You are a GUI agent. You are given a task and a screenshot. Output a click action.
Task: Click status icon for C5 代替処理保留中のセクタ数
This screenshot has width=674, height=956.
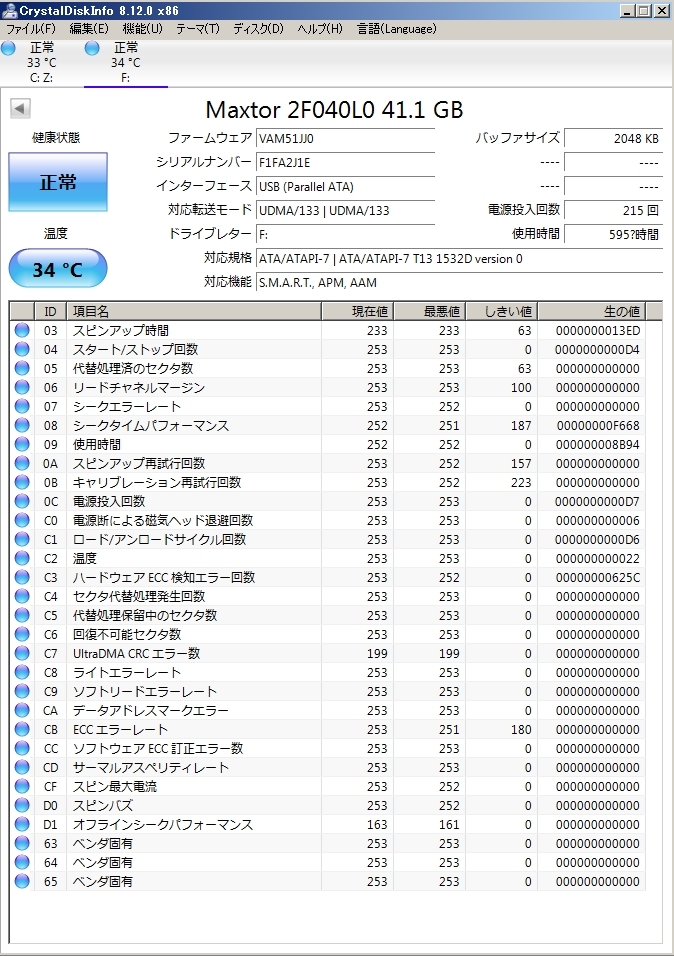22,616
